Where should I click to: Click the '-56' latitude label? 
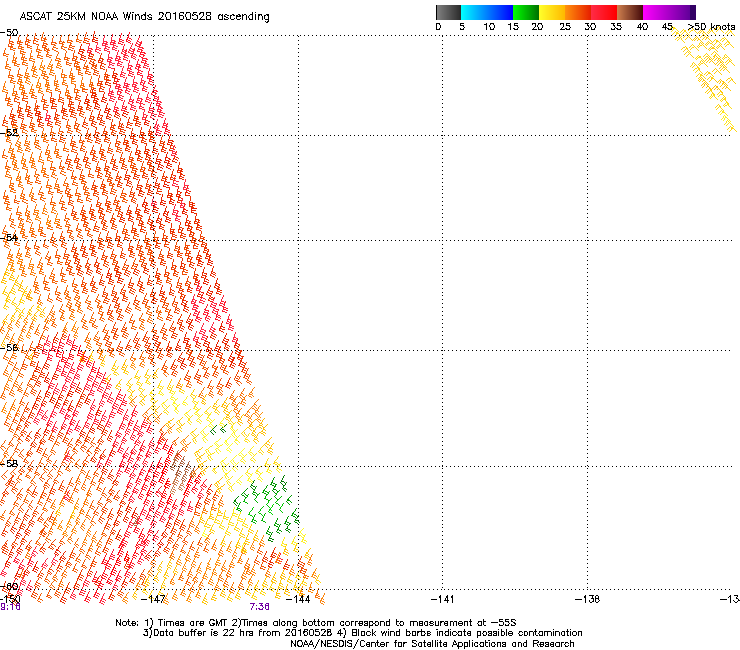(9, 348)
